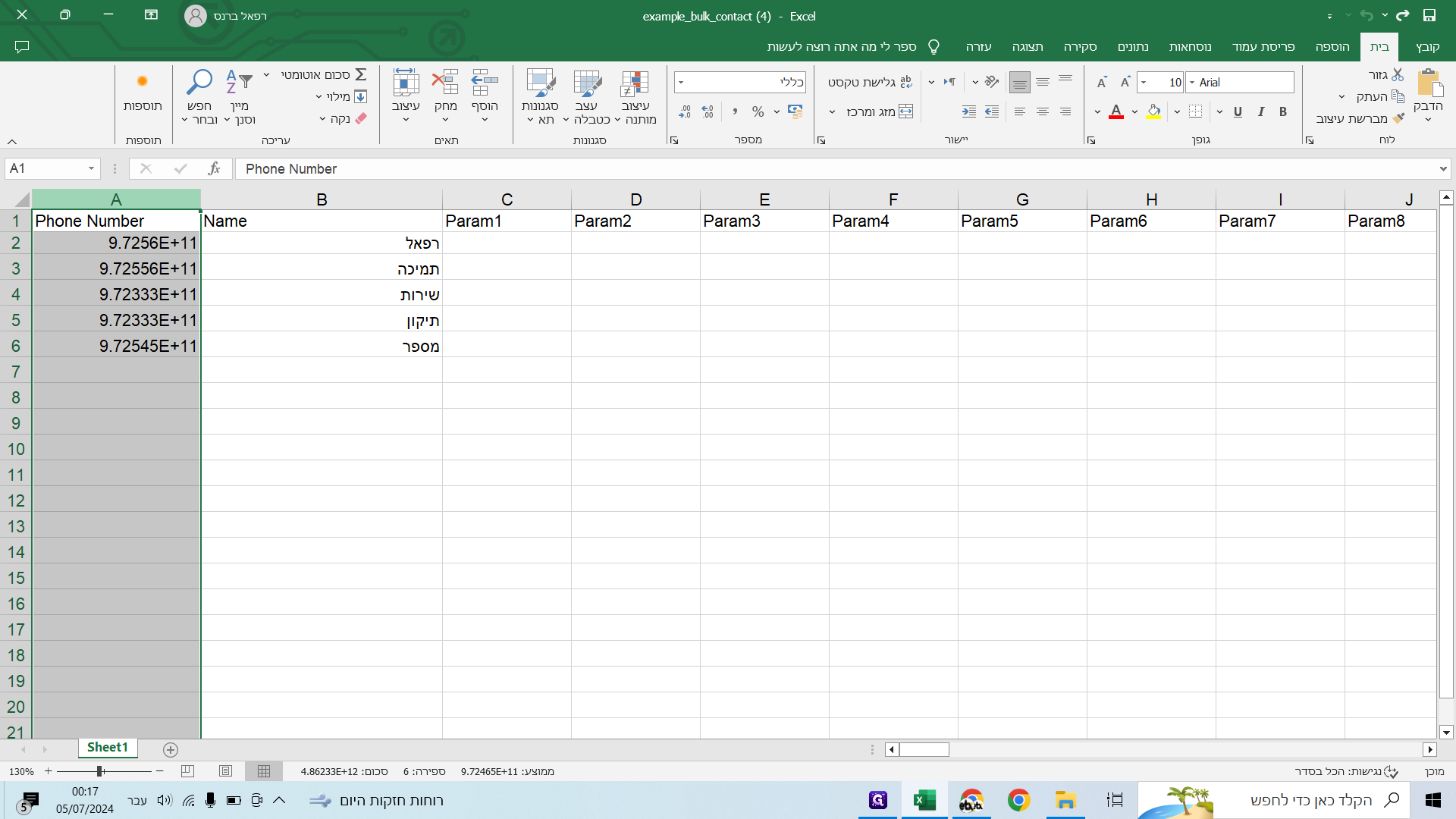Open the Insert ribbon tab
Screen dimensions: 1456x819
[x=1332, y=46]
